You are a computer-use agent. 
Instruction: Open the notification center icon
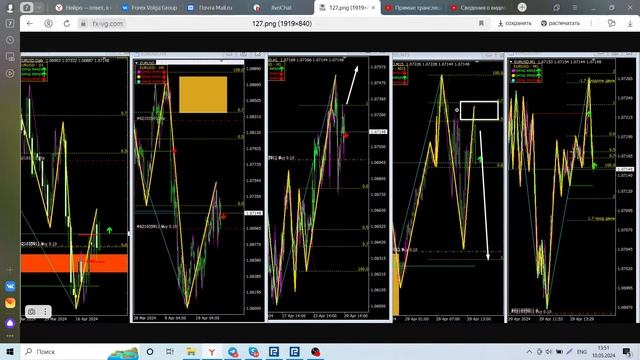(627, 352)
